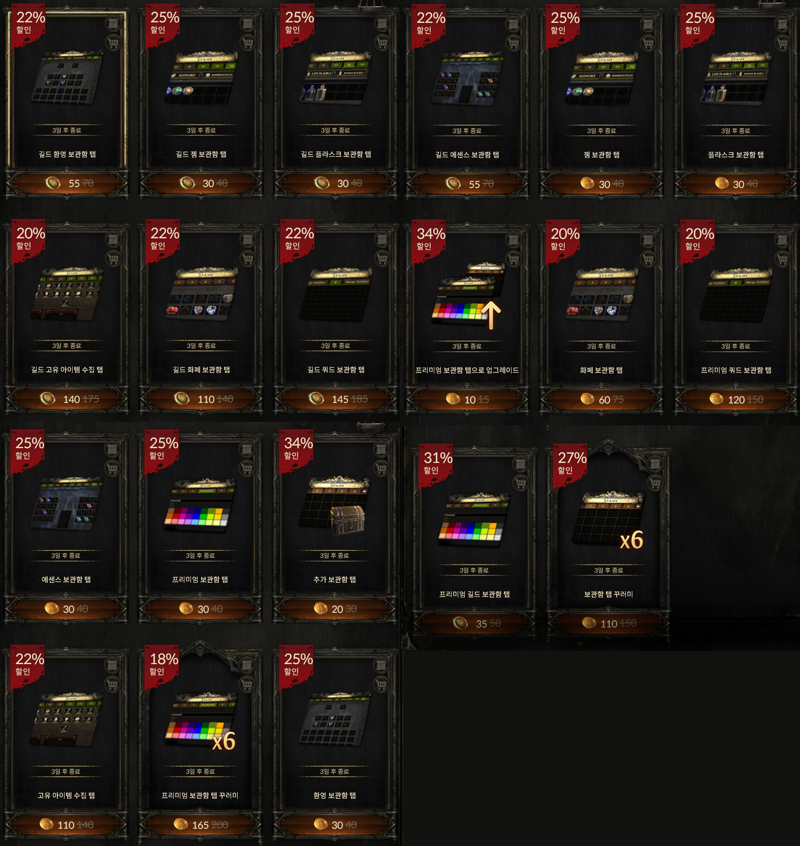Click scroll list icon on 보관함 탭 꾸러미 card
This screenshot has height=846, width=800.
tap(654, 464)
